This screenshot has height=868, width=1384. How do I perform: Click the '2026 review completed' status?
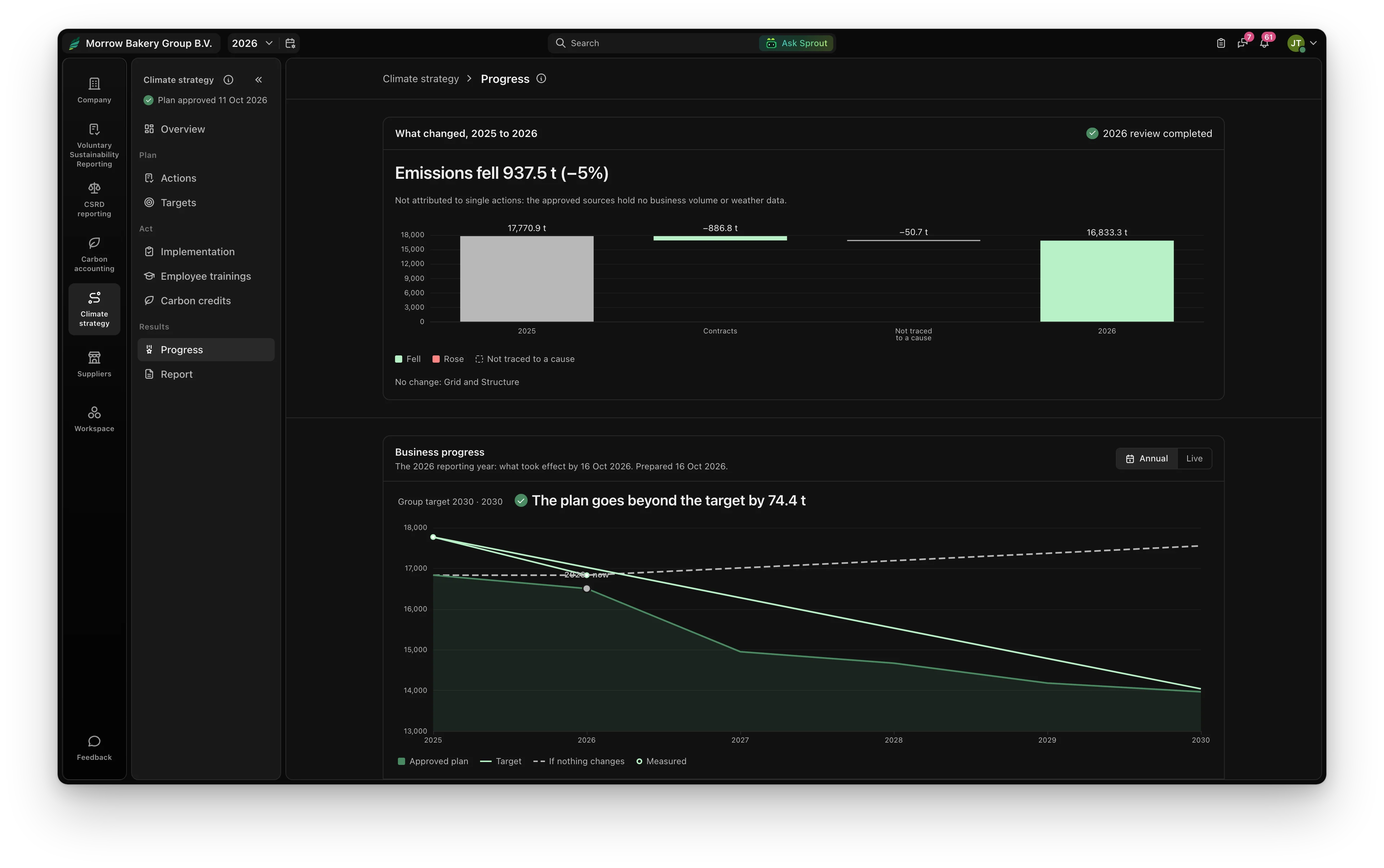tap(1149, 134)
